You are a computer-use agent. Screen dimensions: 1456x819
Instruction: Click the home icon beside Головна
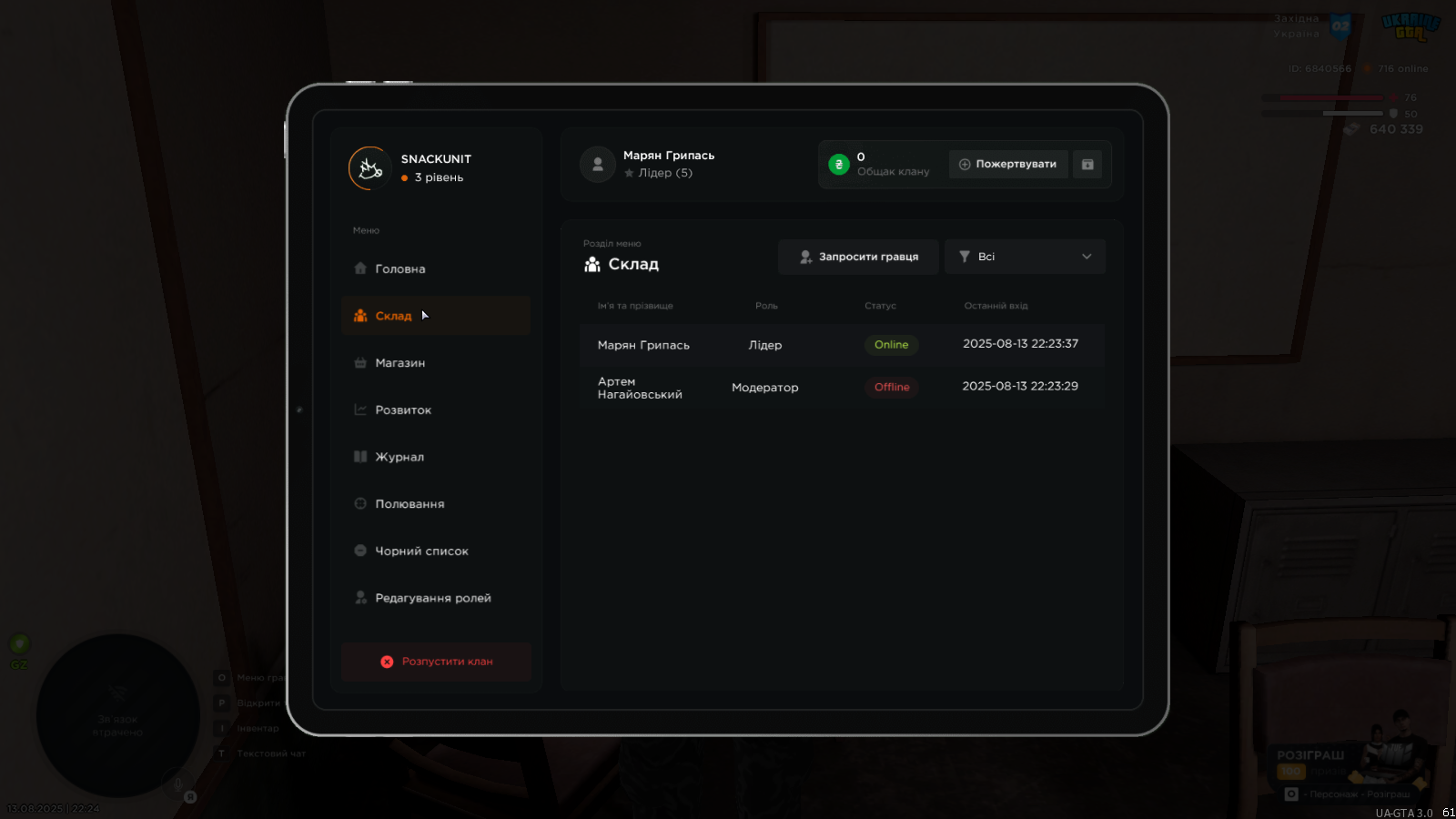tap(360, 268)
